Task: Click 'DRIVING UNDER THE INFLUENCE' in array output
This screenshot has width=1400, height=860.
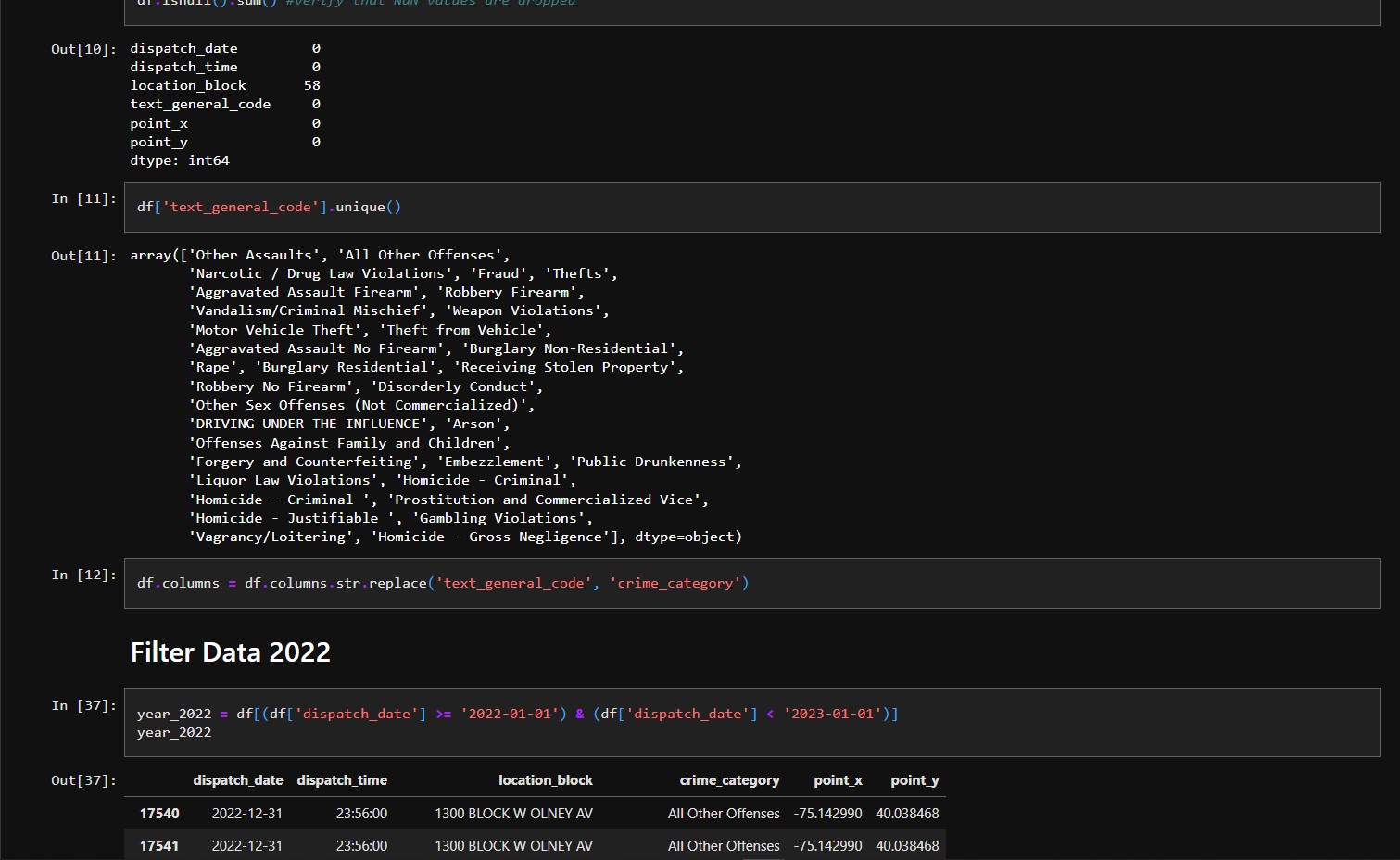Action: point(308,424)
